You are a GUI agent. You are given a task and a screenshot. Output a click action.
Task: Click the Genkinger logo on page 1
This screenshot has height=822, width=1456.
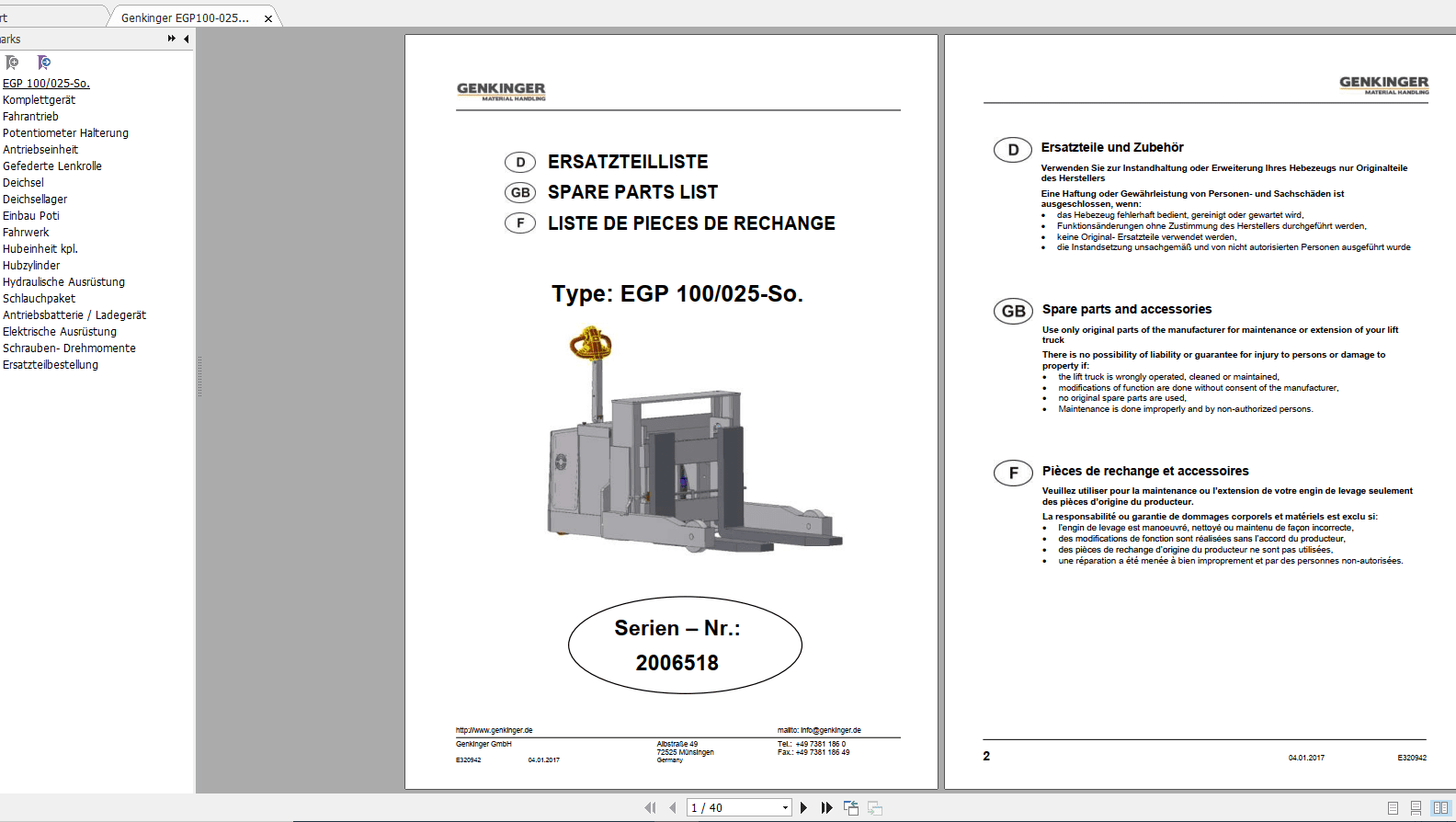coord(501,91)
